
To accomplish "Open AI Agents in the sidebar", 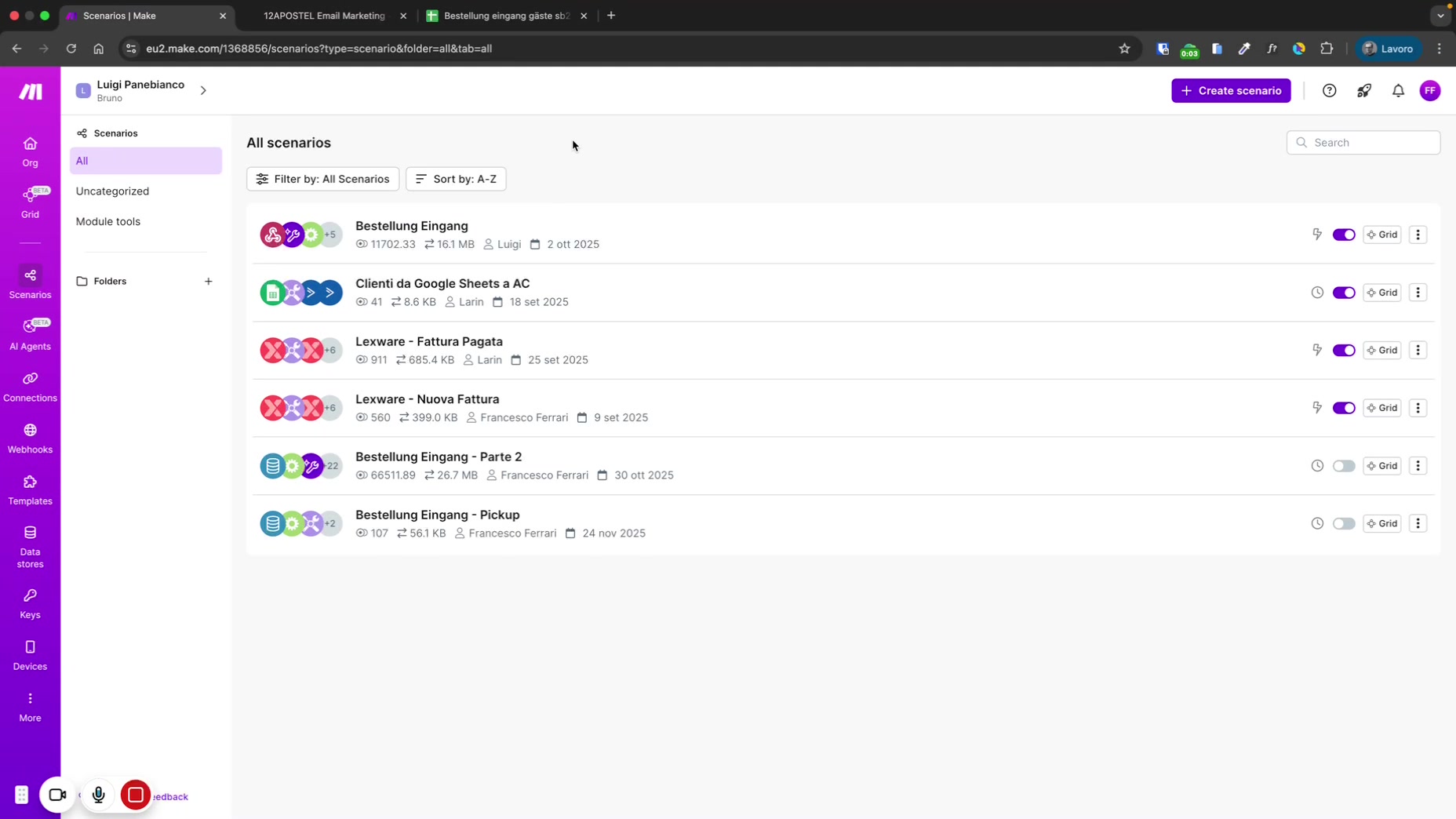I will pyautogui.click(x=30, y=335).
